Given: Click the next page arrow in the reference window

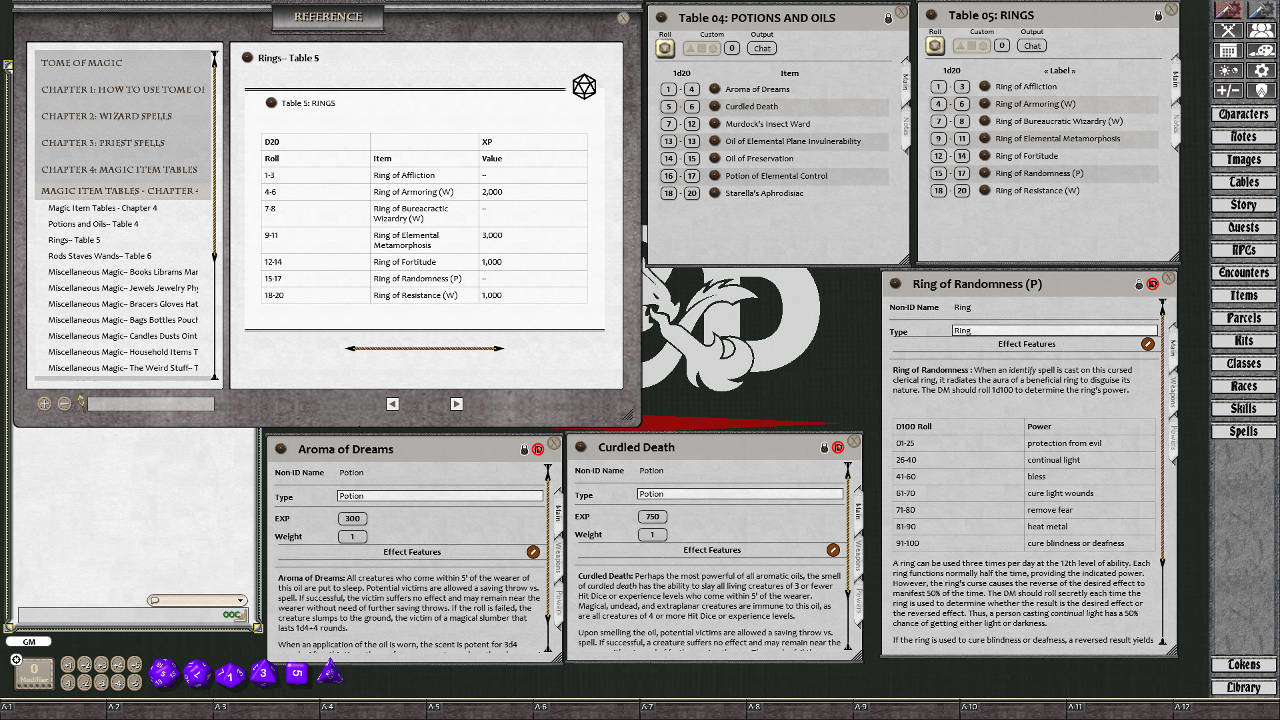Looking at the screenshot, I should 457,402.
